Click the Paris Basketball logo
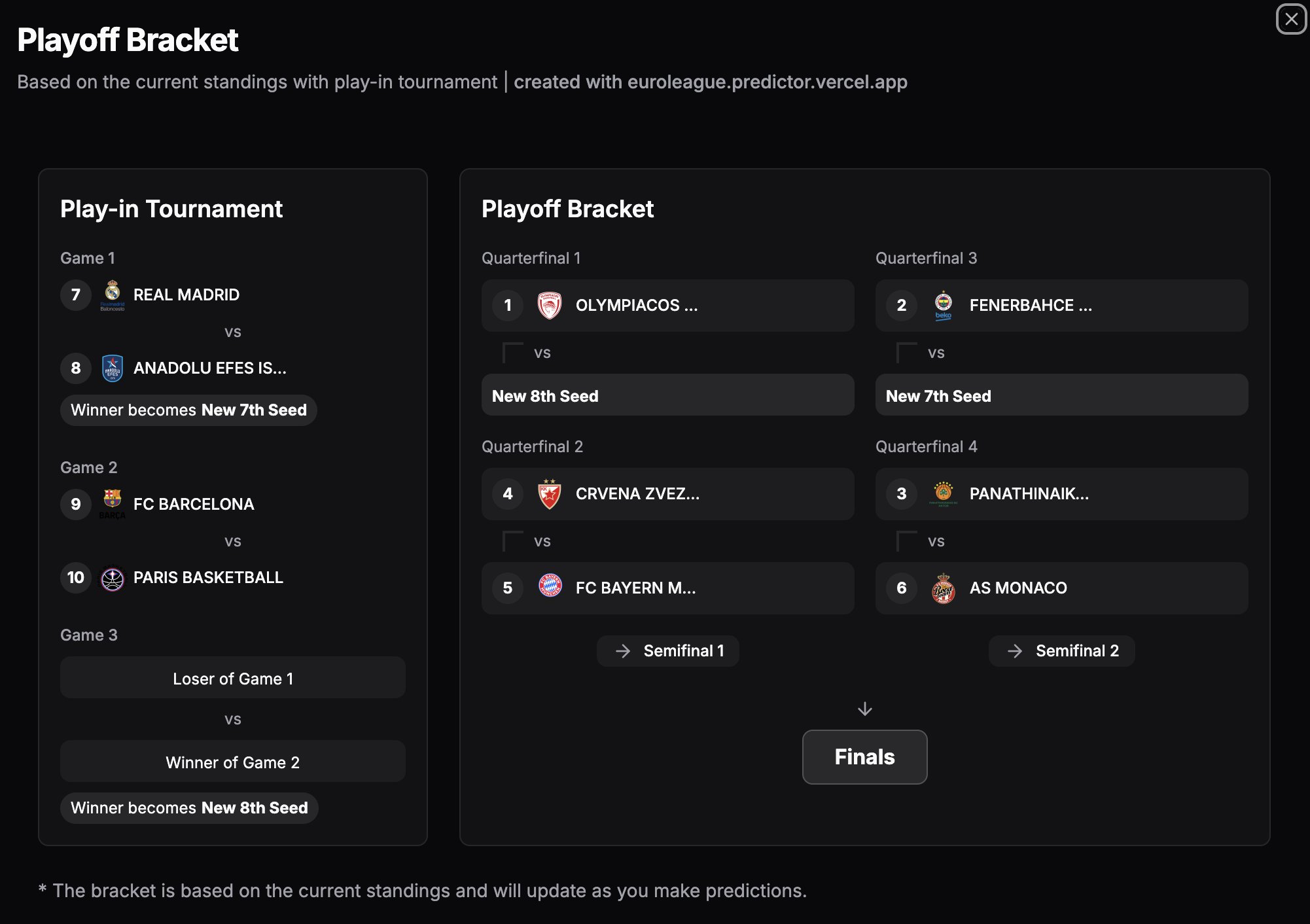This screenshot has width=1310, height=924. tap(113, 577)
